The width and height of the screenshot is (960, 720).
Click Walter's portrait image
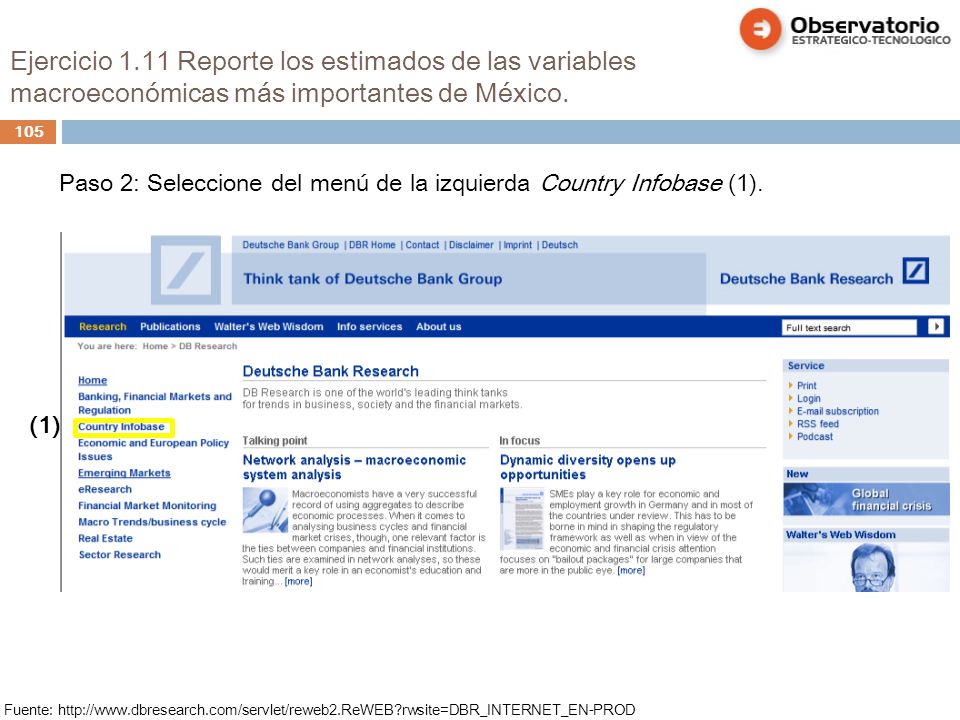[x=872, y=568]
